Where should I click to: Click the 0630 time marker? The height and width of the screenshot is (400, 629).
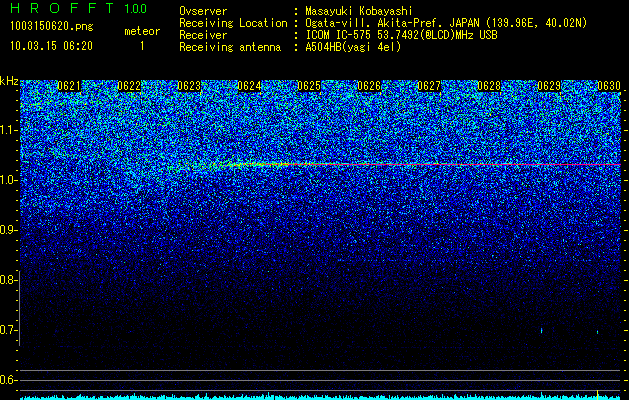click(x=609, y=86)
